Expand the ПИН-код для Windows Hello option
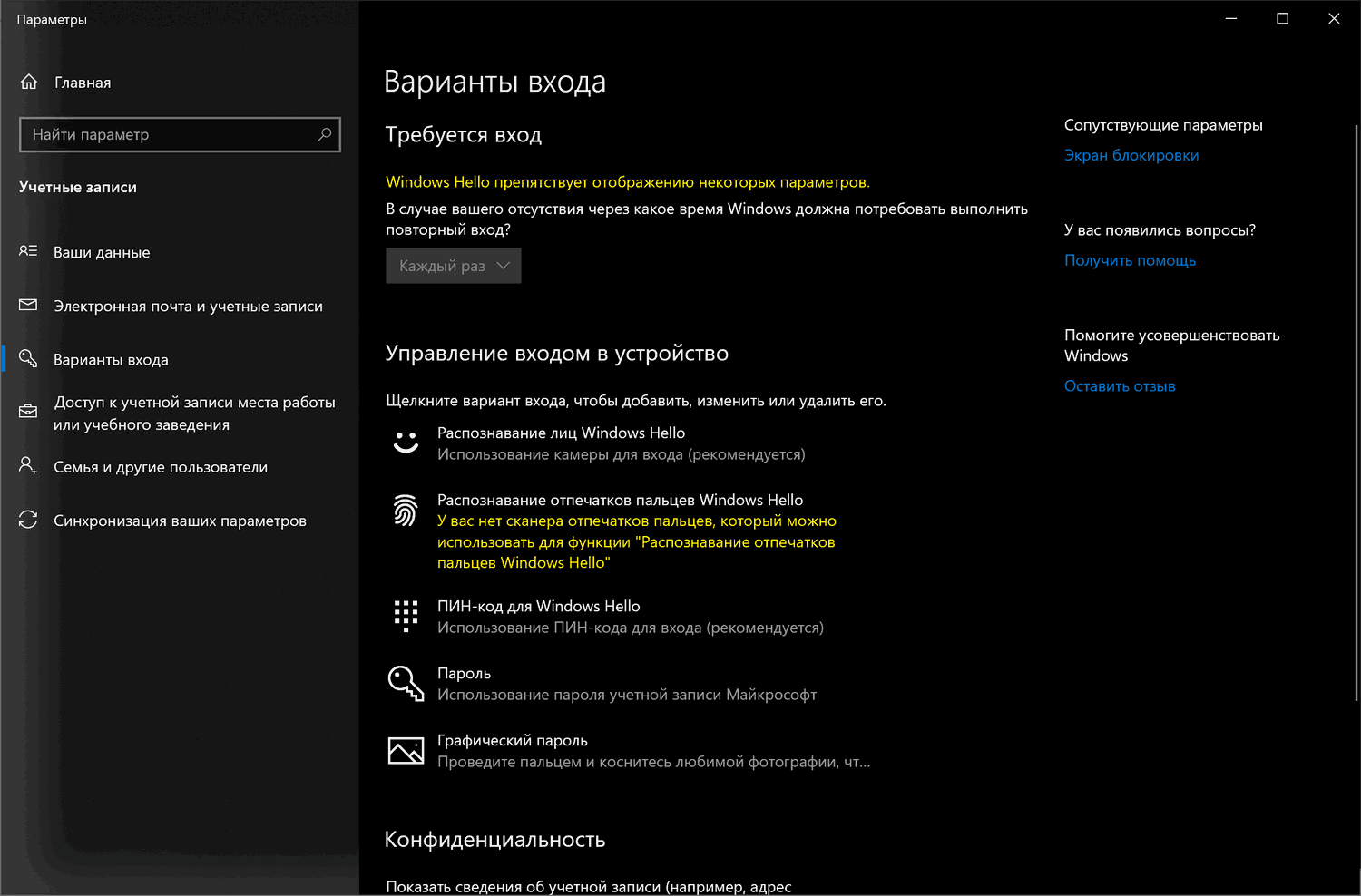The height and width of the screenshot is (896, 1361). 538,607
